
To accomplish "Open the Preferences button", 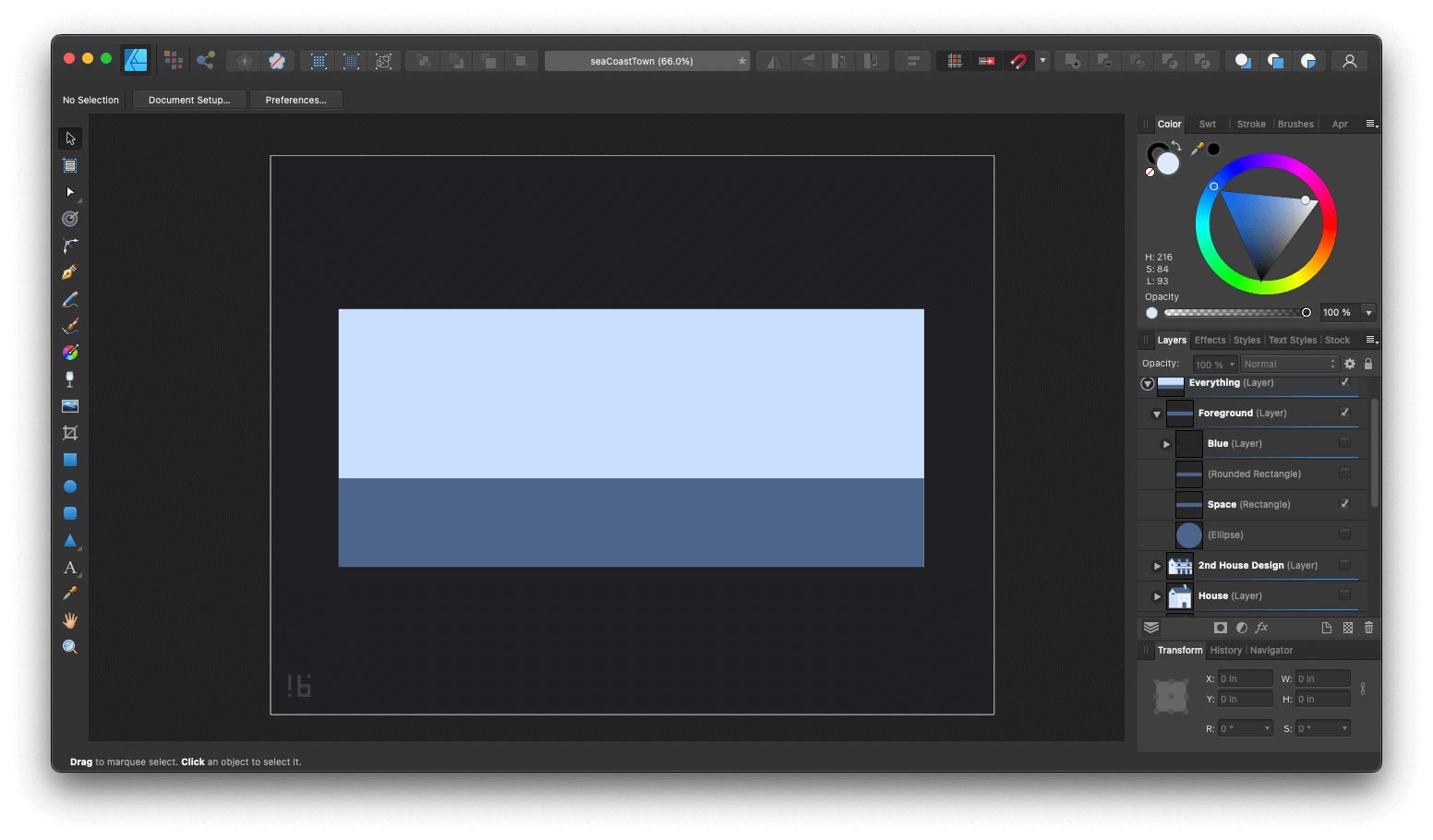I will click(x=295, y=100).
